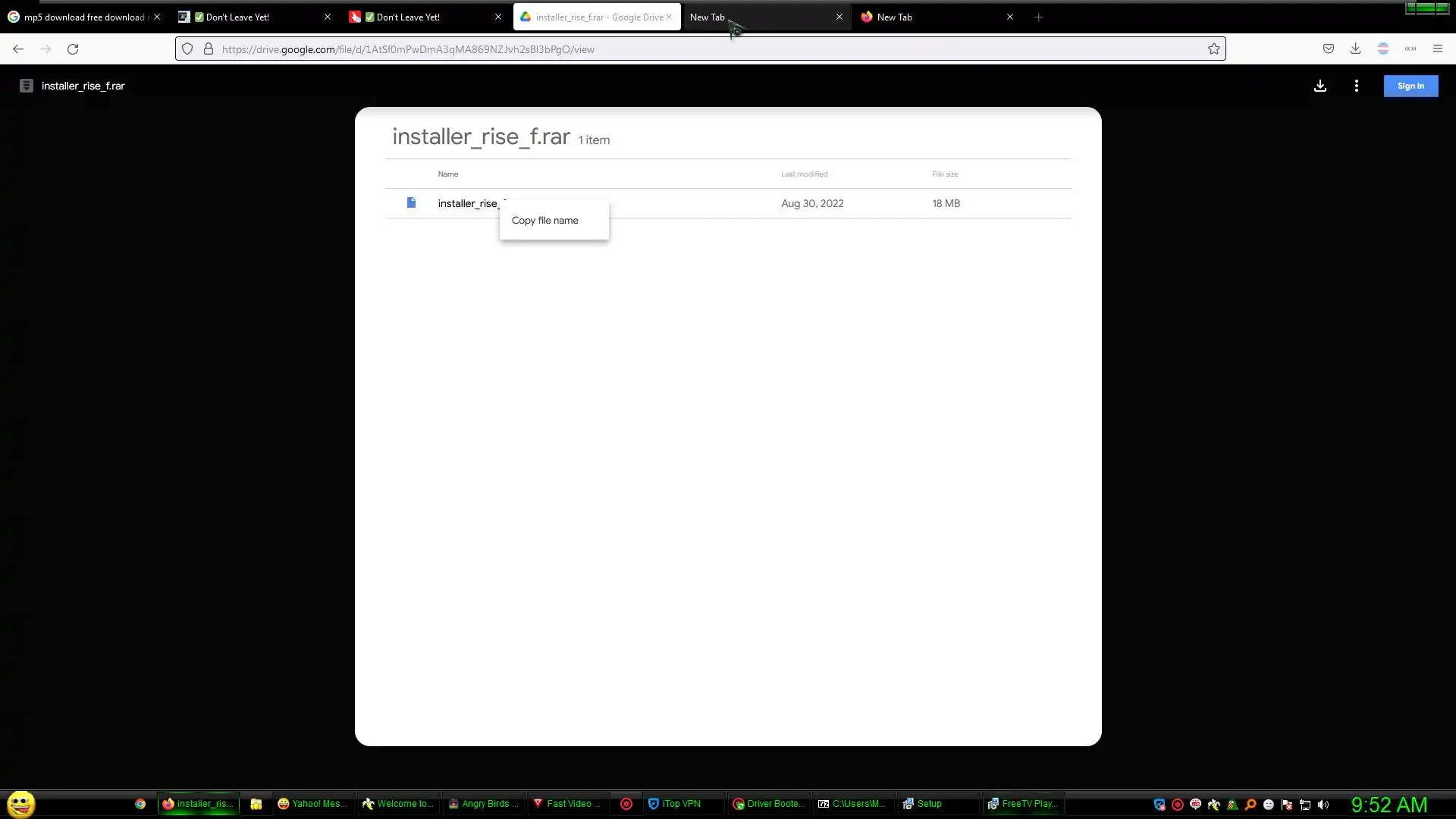This screenshot has width=1456, height=819.
Task: Switch to mp5 download Google tab
Action: click(x=76, y=17)
